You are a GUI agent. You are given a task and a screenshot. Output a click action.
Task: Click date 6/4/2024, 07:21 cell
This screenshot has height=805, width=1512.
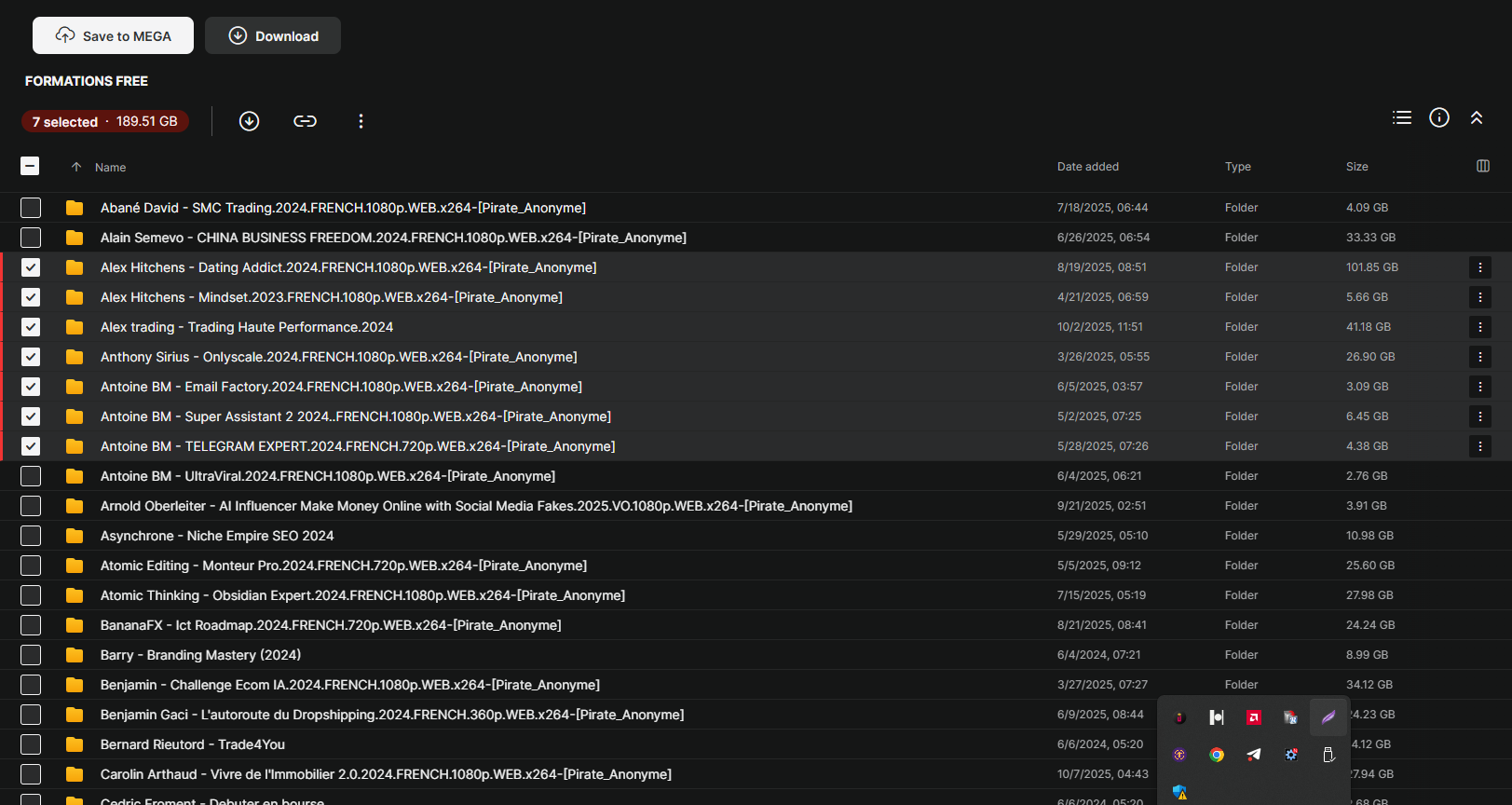point(1098,655)
